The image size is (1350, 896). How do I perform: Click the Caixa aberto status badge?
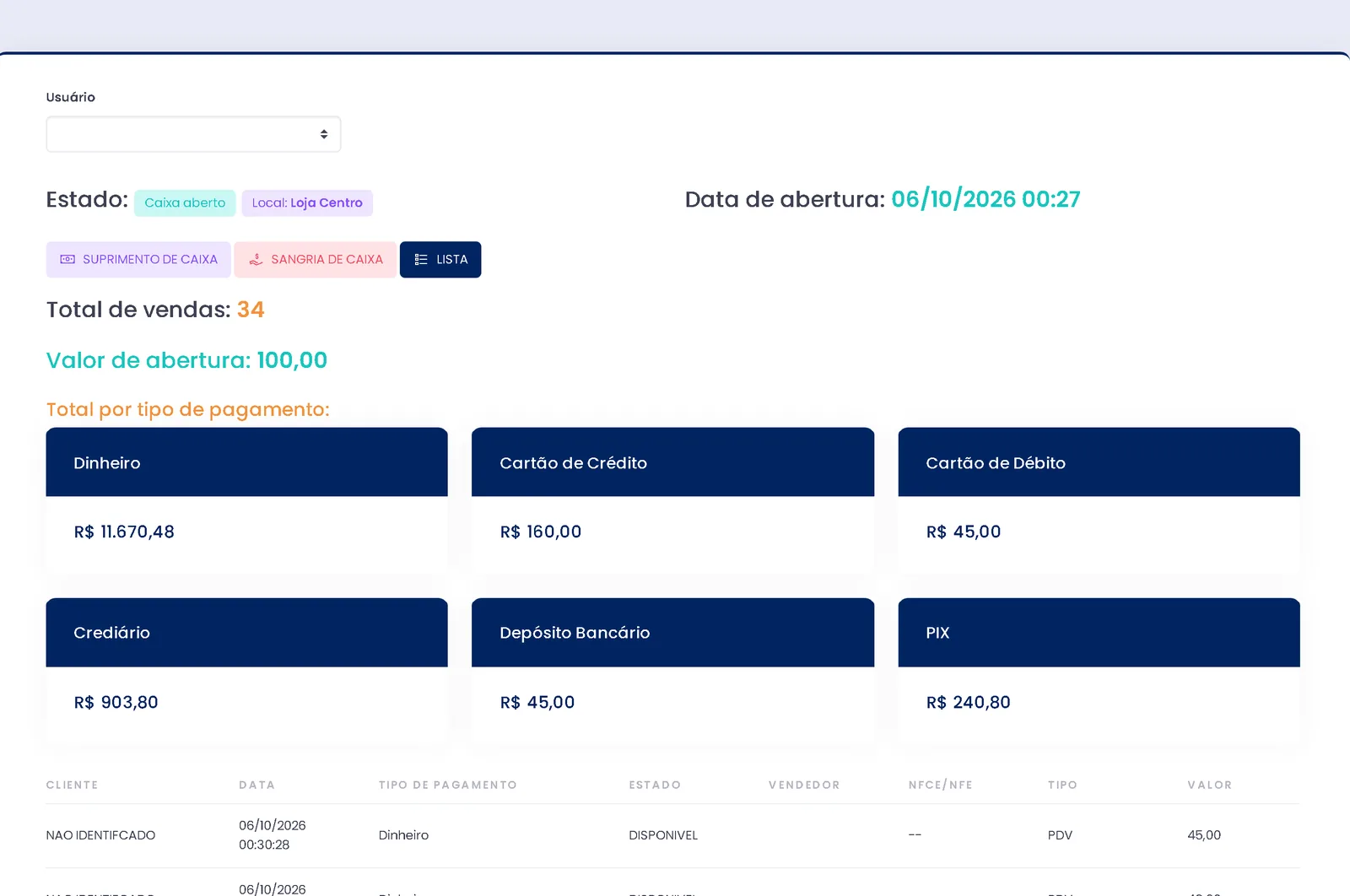point(185,203)
